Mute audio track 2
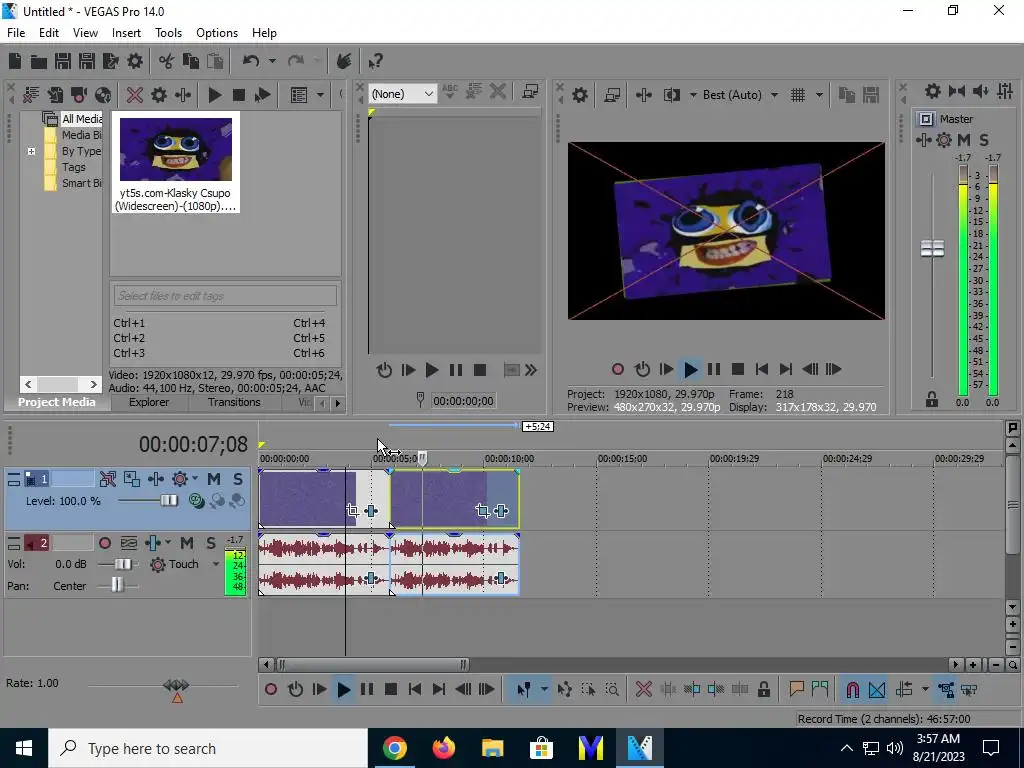 pyautogui.click(x=187, y=543)
